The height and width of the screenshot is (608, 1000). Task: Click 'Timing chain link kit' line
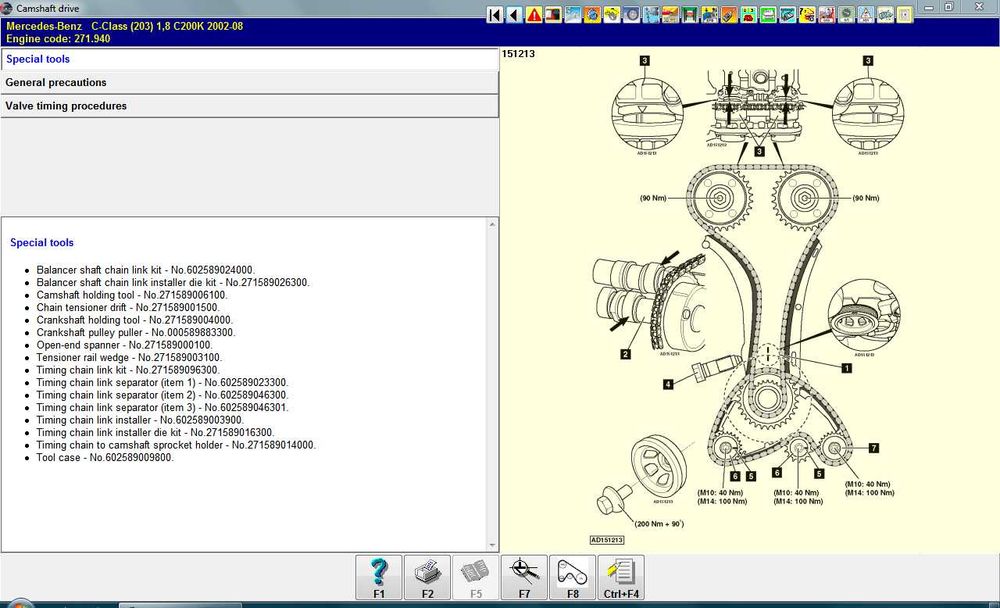coord(128,370)
